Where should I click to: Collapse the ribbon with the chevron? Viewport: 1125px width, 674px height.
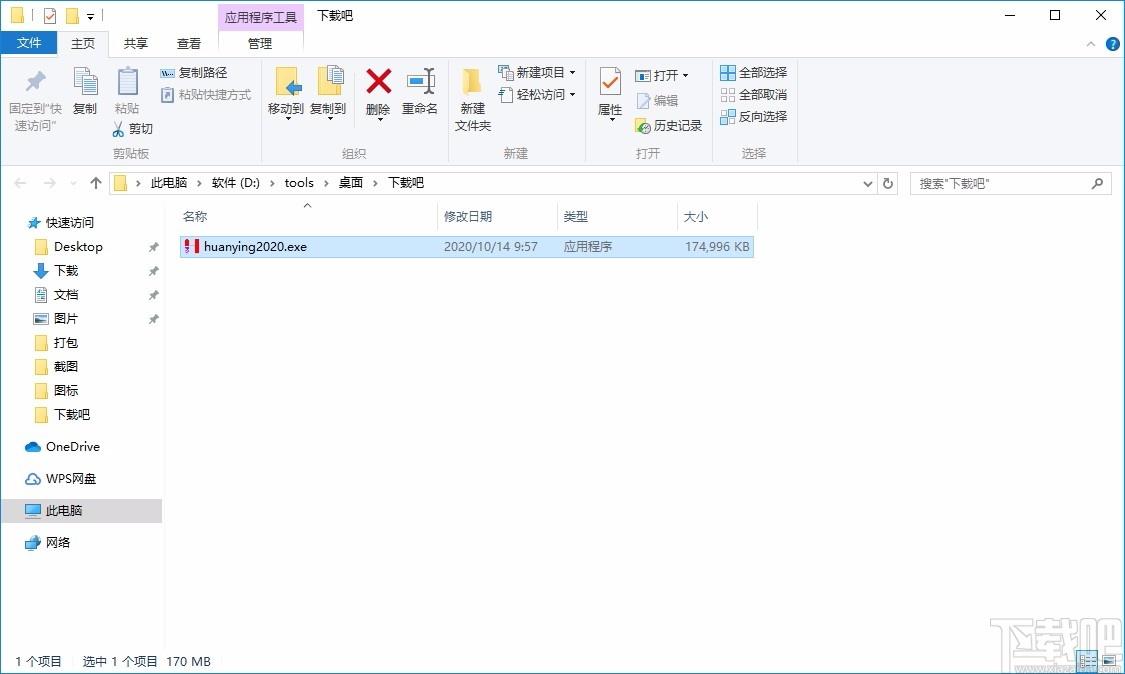1091,44
